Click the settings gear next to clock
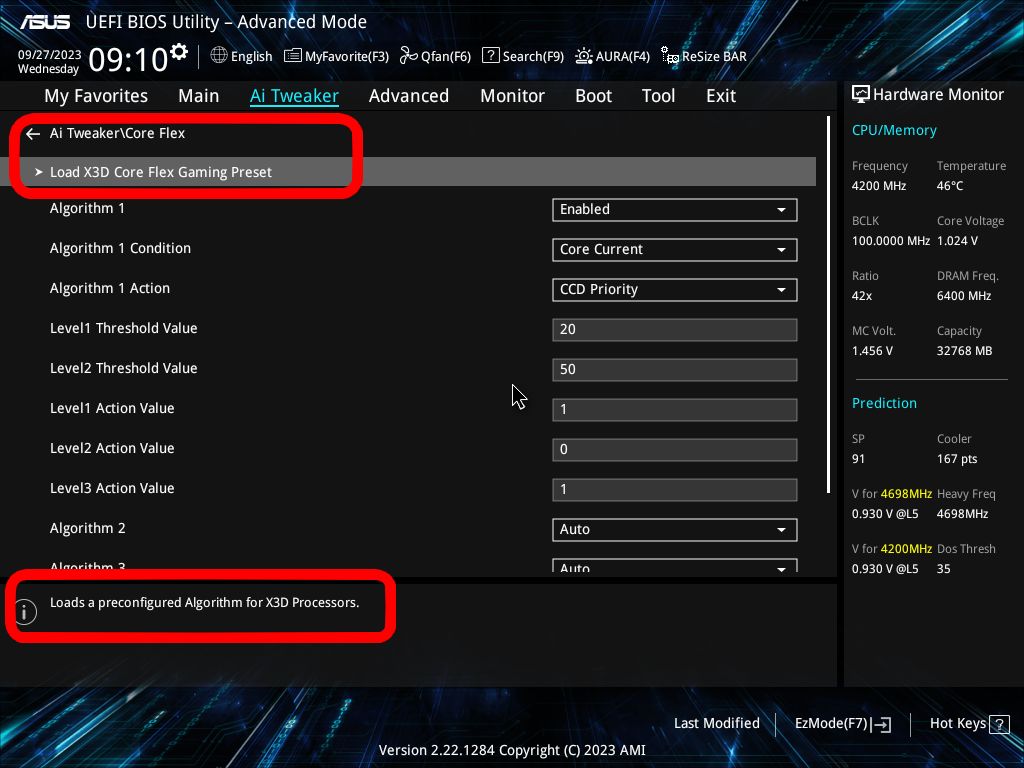The width and height of the screenshot is (1024, 768). coord(178,52)
